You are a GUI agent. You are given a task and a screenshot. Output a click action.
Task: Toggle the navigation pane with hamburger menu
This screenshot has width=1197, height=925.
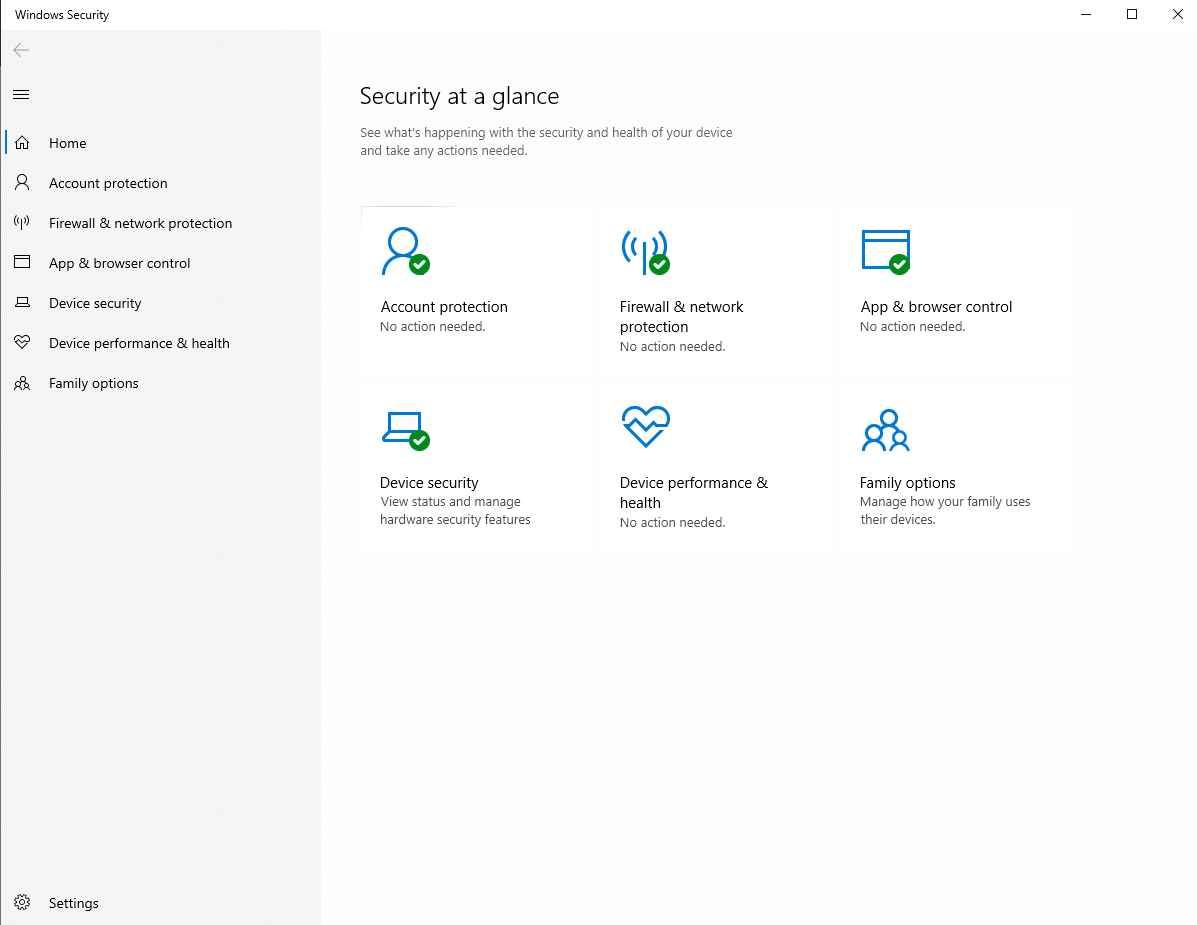(x=21, y=94)
